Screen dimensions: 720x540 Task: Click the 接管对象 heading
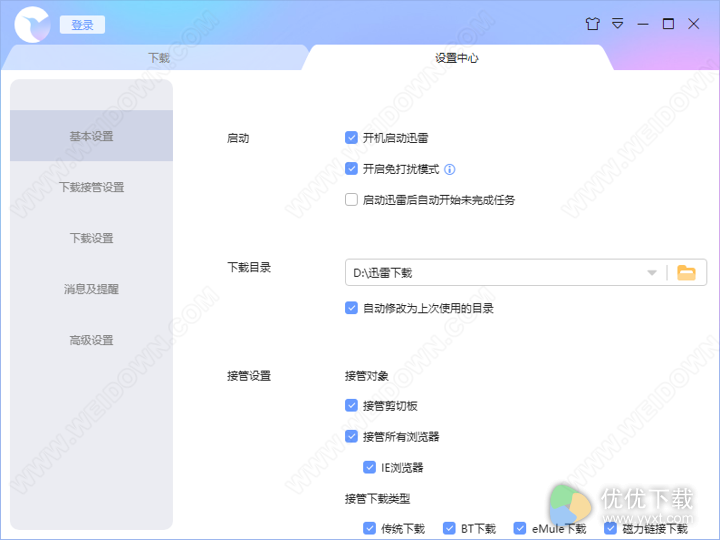(366, 376)
